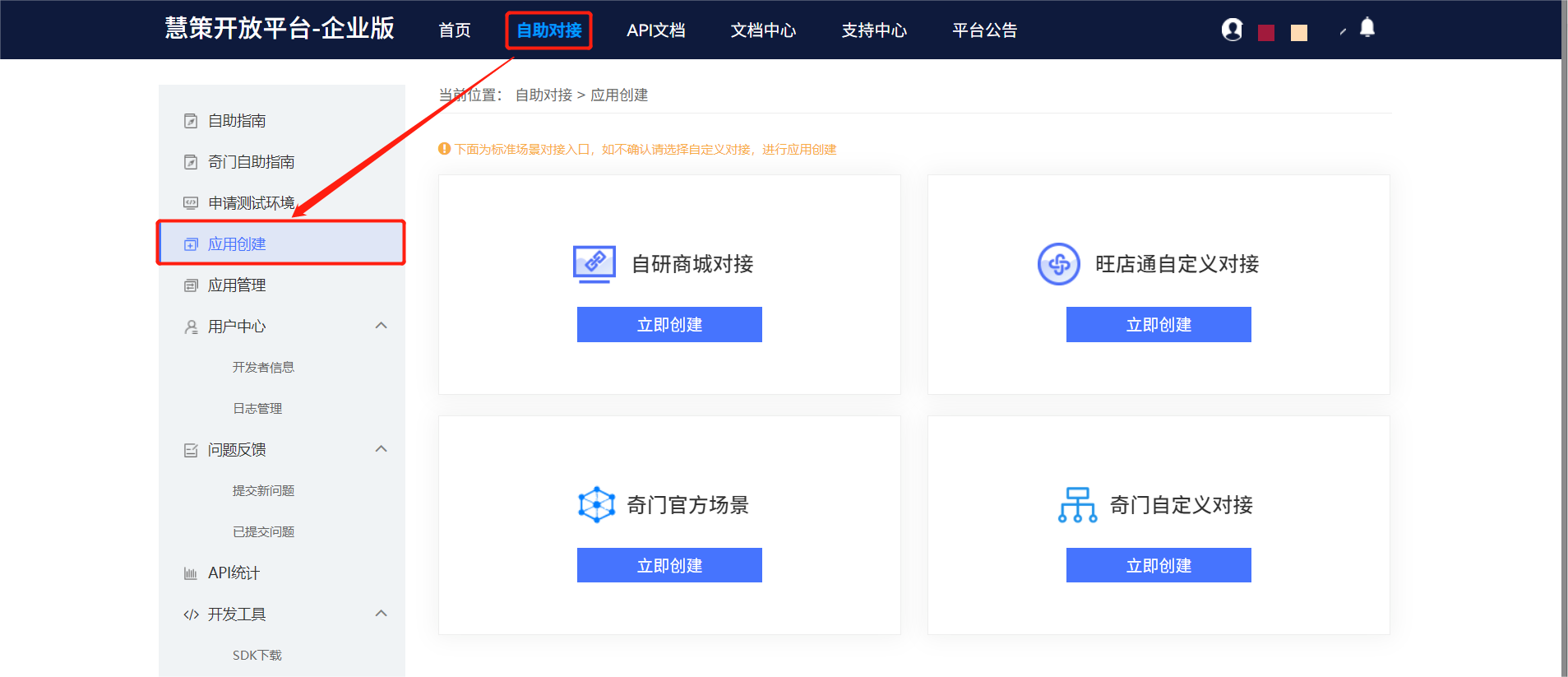Click the user avatar icon in header

point(1232,30)
